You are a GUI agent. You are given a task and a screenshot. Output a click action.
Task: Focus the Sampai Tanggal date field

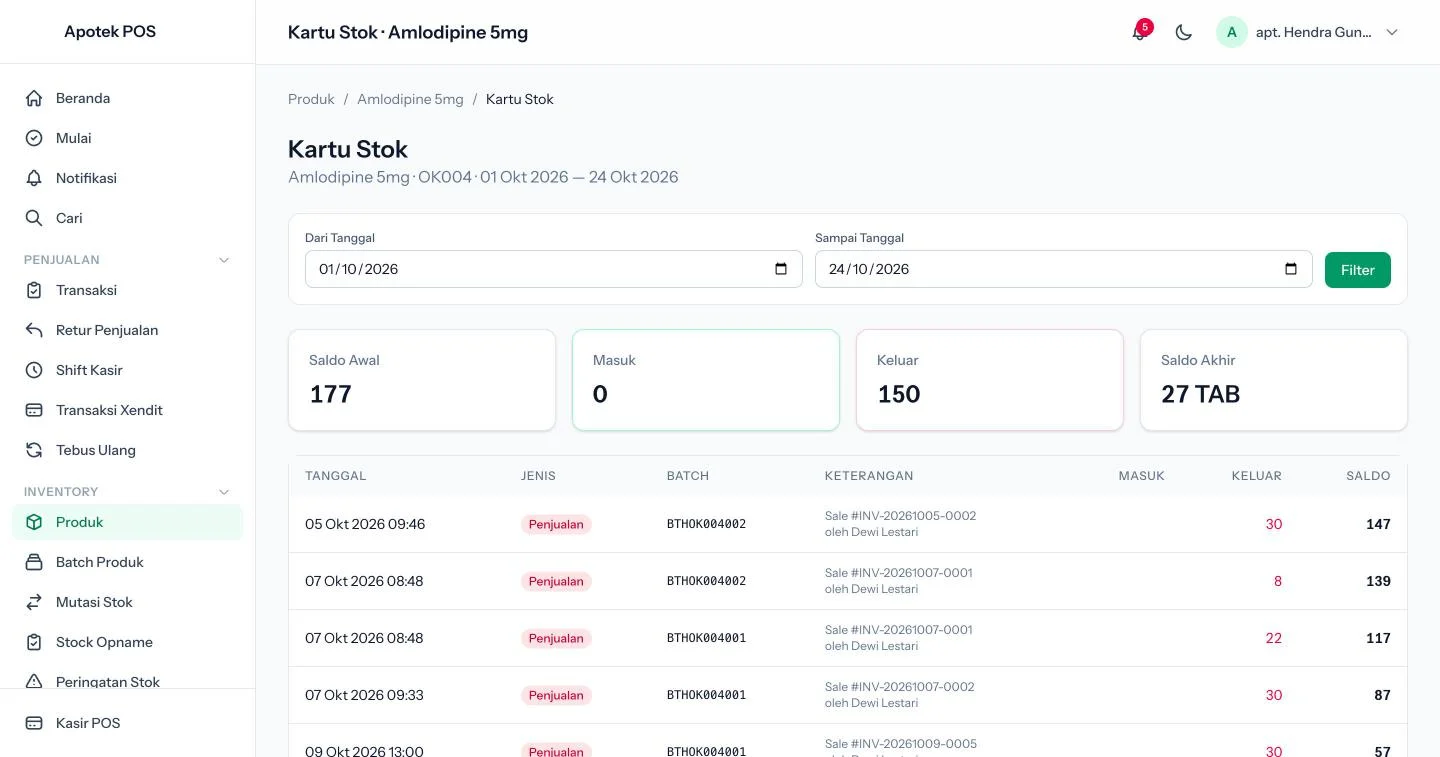point(1063,269)
